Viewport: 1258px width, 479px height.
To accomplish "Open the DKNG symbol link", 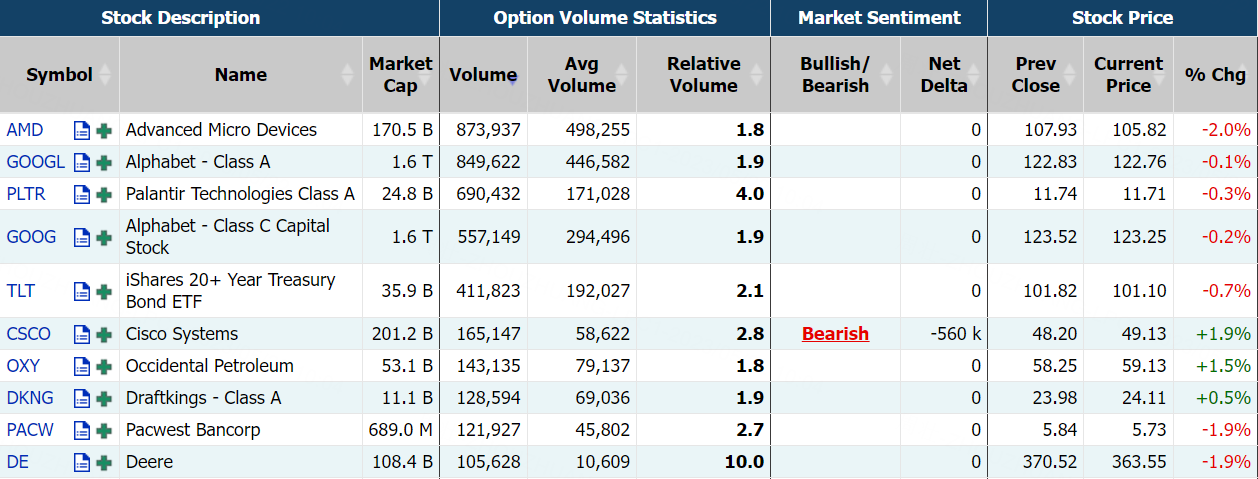I will [x=30, y=398].
